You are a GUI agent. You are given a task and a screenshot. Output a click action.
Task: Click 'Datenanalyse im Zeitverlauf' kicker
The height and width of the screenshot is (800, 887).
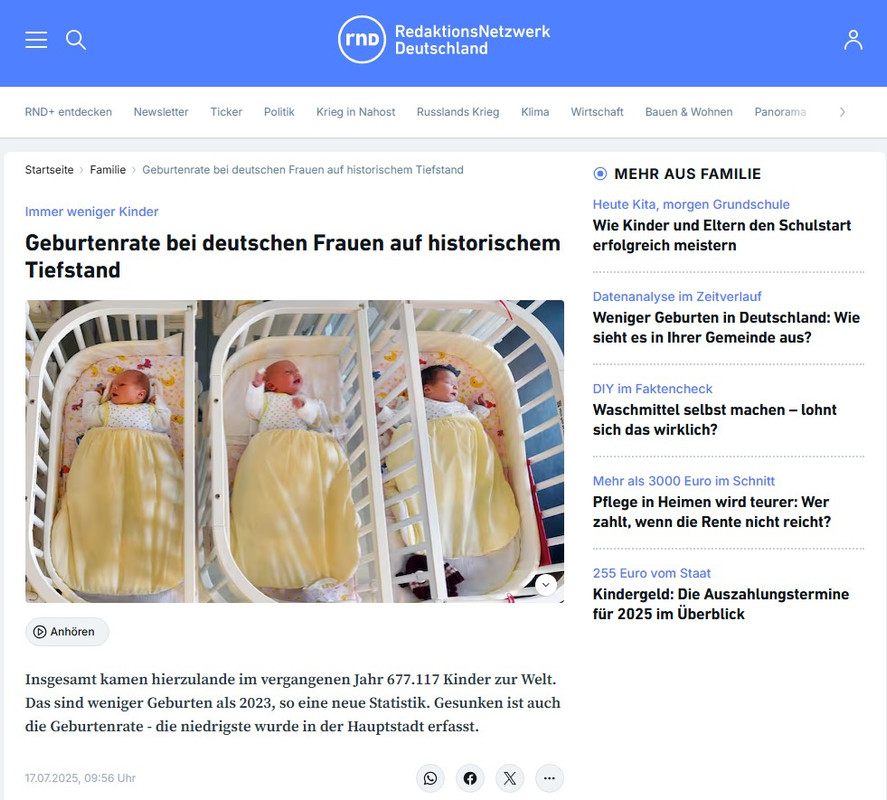tap(677, 296)
